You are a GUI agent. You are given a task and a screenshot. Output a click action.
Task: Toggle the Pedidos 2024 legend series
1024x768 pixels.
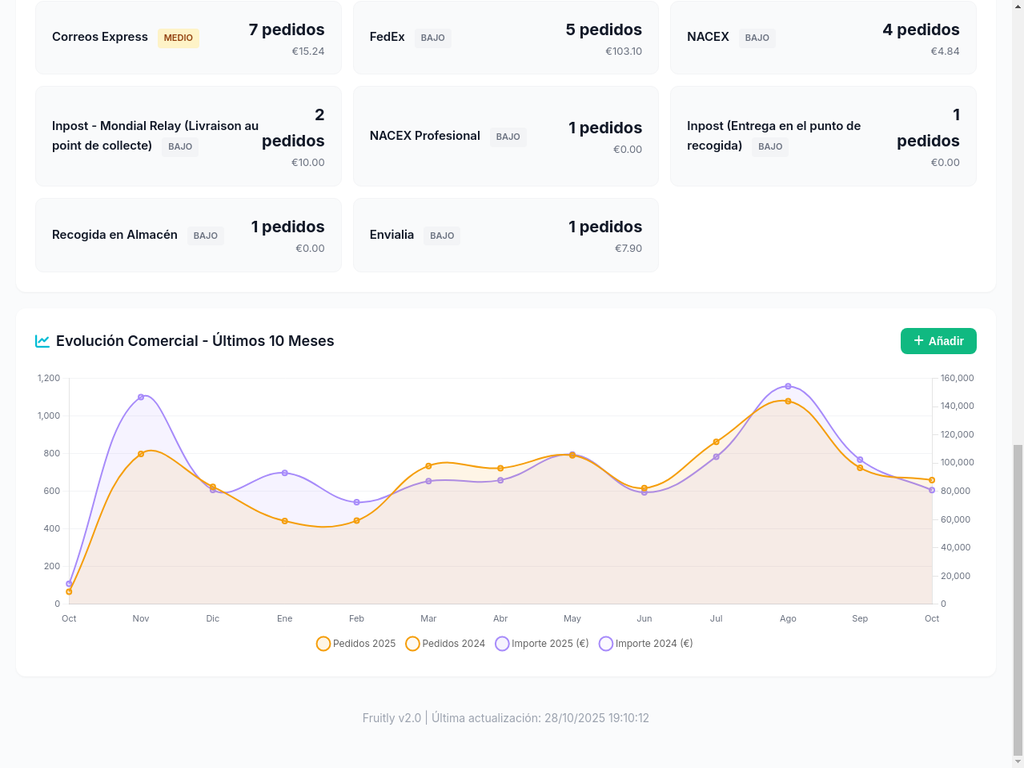(445, 644)
